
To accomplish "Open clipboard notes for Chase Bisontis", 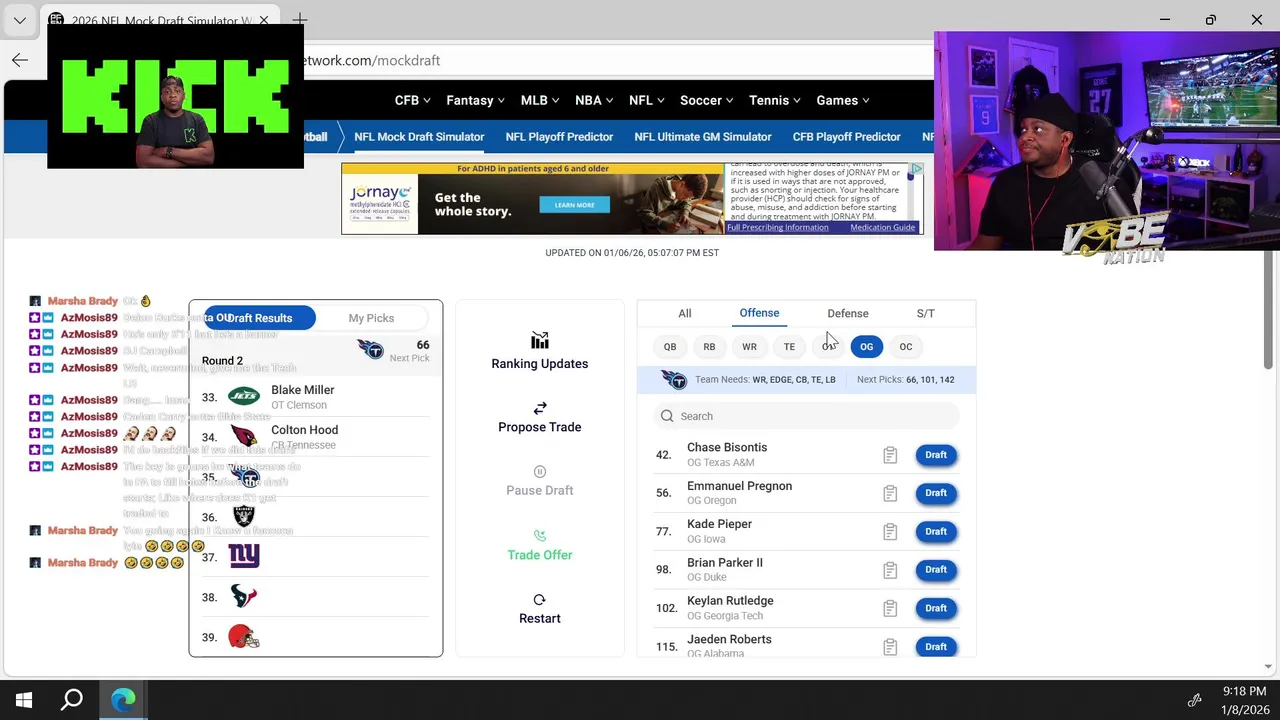I will [890, 455].
